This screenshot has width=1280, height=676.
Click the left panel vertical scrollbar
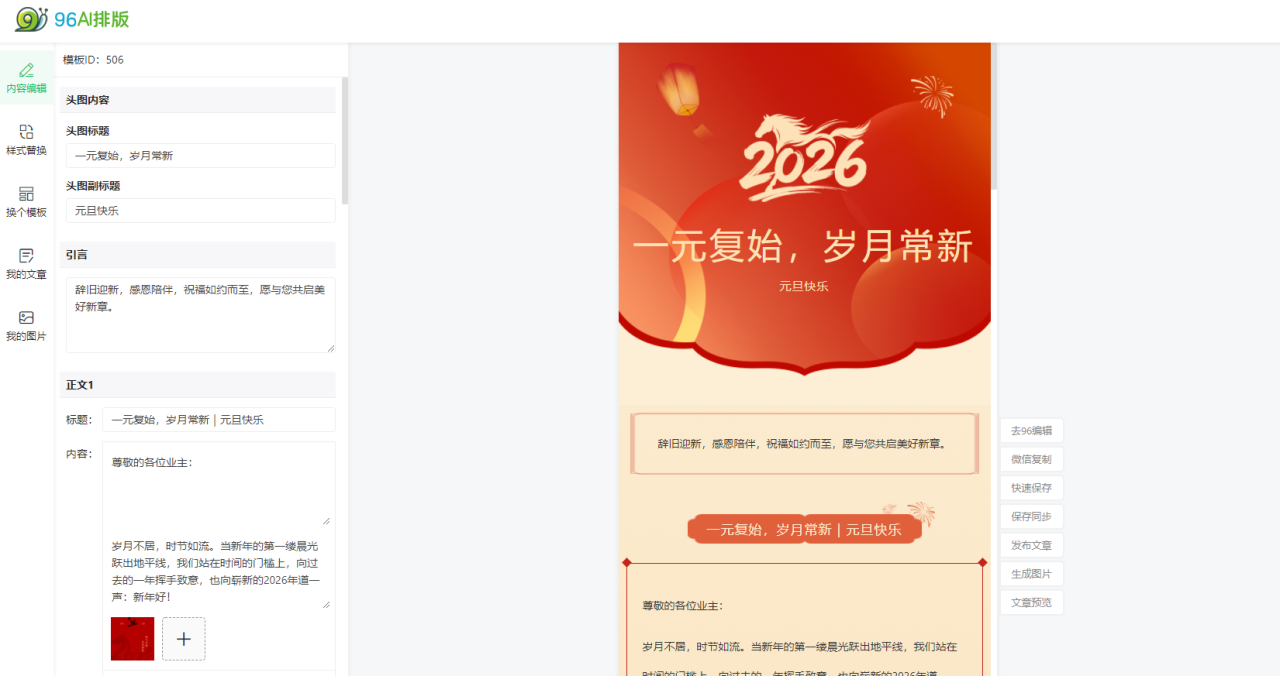[345, 140]
